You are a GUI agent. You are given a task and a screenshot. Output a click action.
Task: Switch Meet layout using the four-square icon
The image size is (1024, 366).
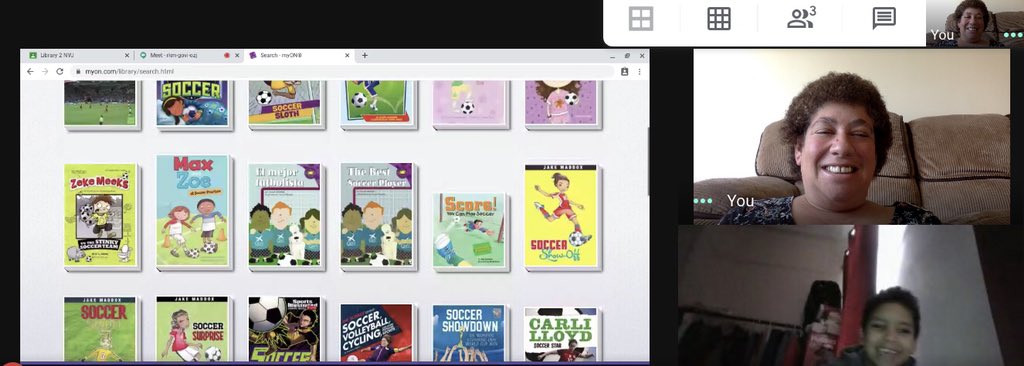point(641,18)
